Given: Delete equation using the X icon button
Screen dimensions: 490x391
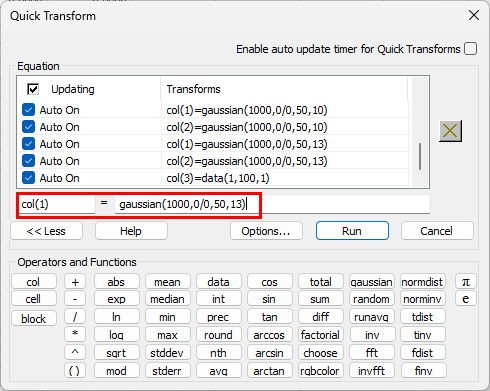Looking at the screenshot, I should pos(450,131).
